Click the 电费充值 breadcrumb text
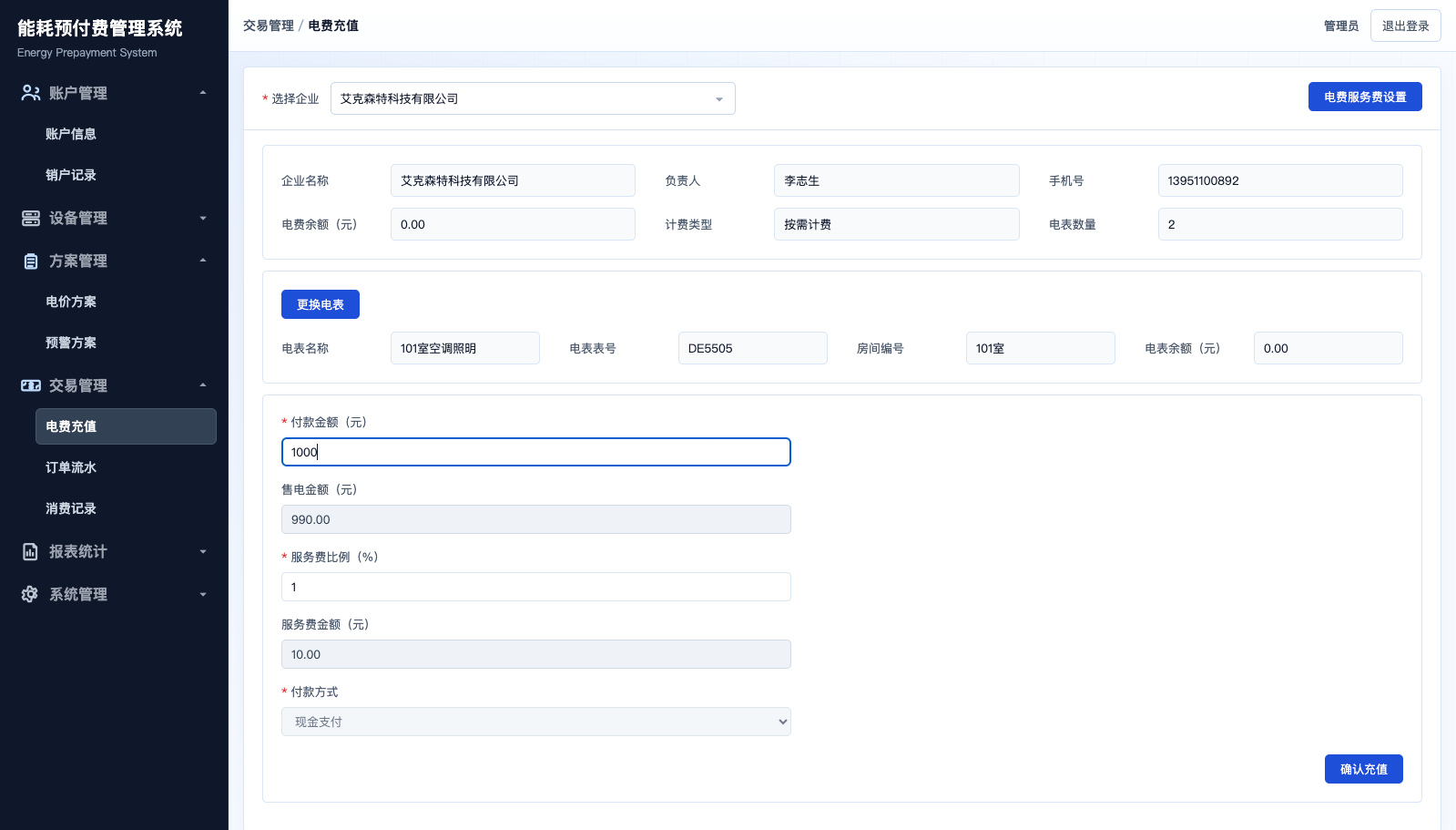 pyautogui.click(x=333, y=26)
